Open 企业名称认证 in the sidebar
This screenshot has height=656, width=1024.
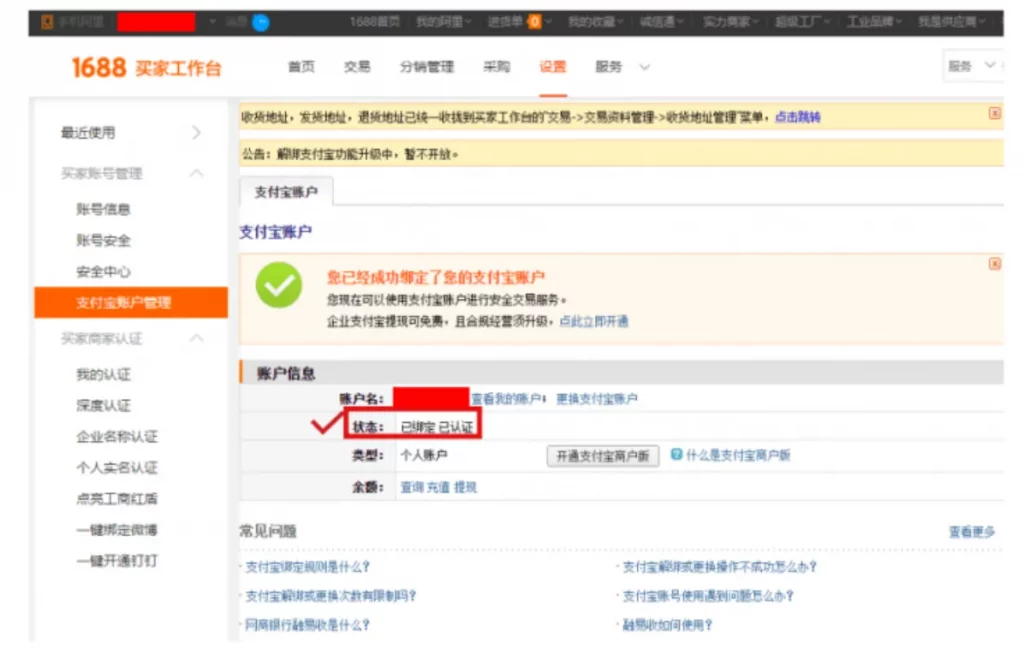point(117,436)
